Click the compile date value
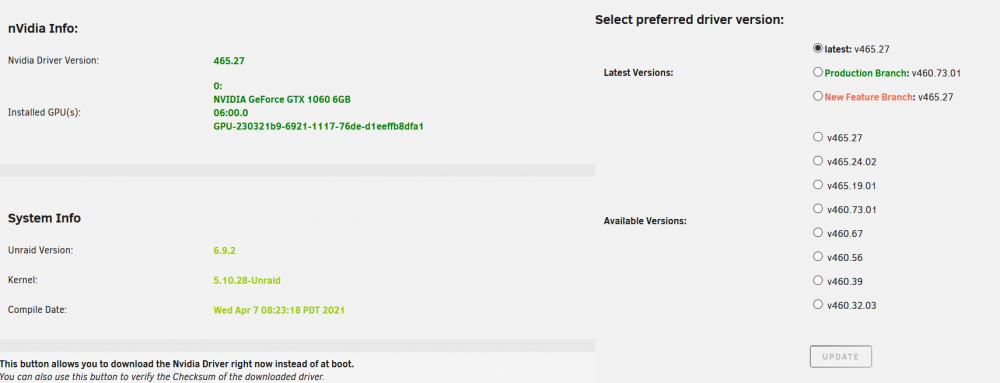The height and width of the screenshot is (383, 1000). tap(279, 310)
